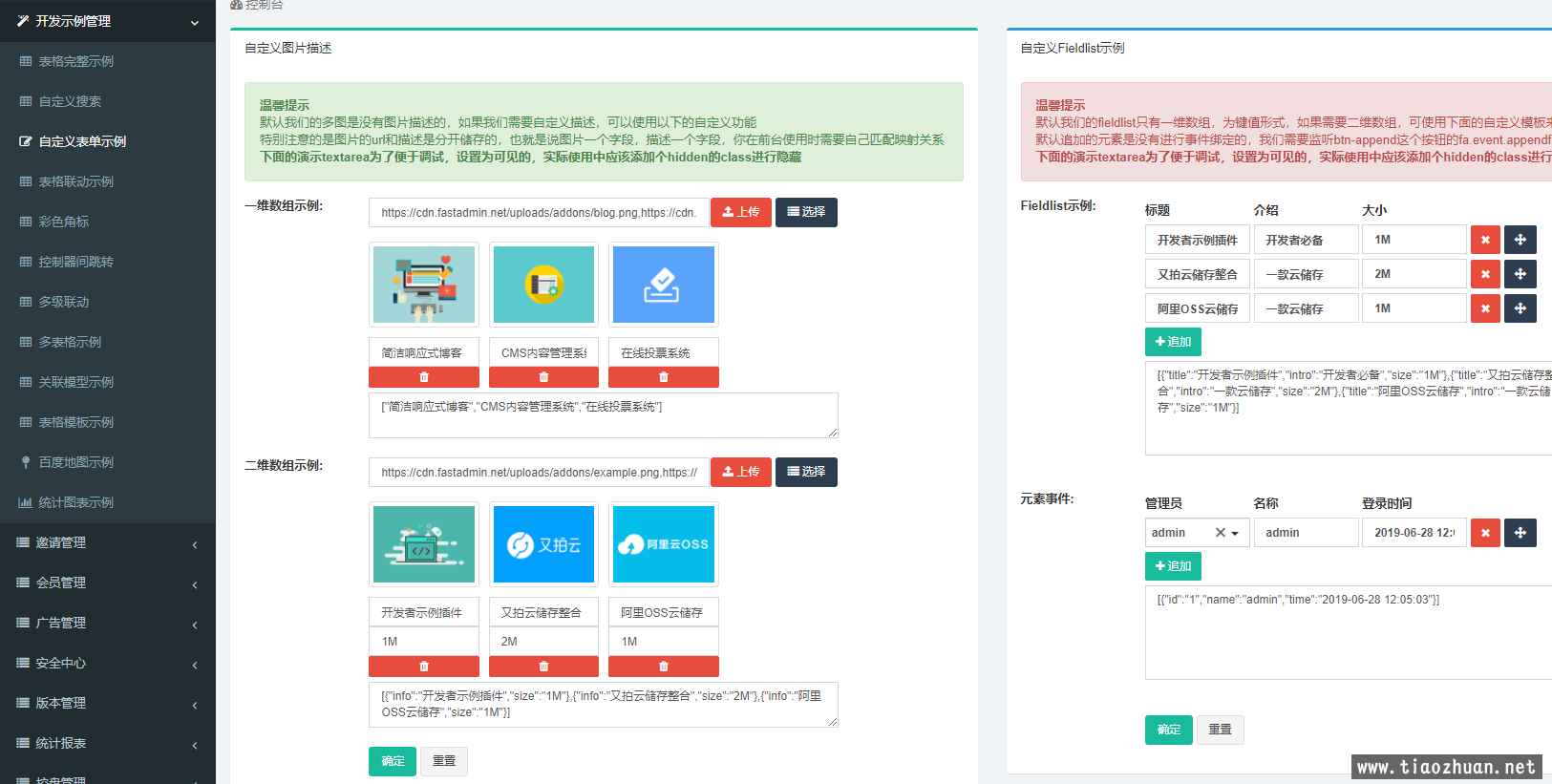Open 统计图表示例 from the sidebar

pyautogui.click(x=76, y=502)
